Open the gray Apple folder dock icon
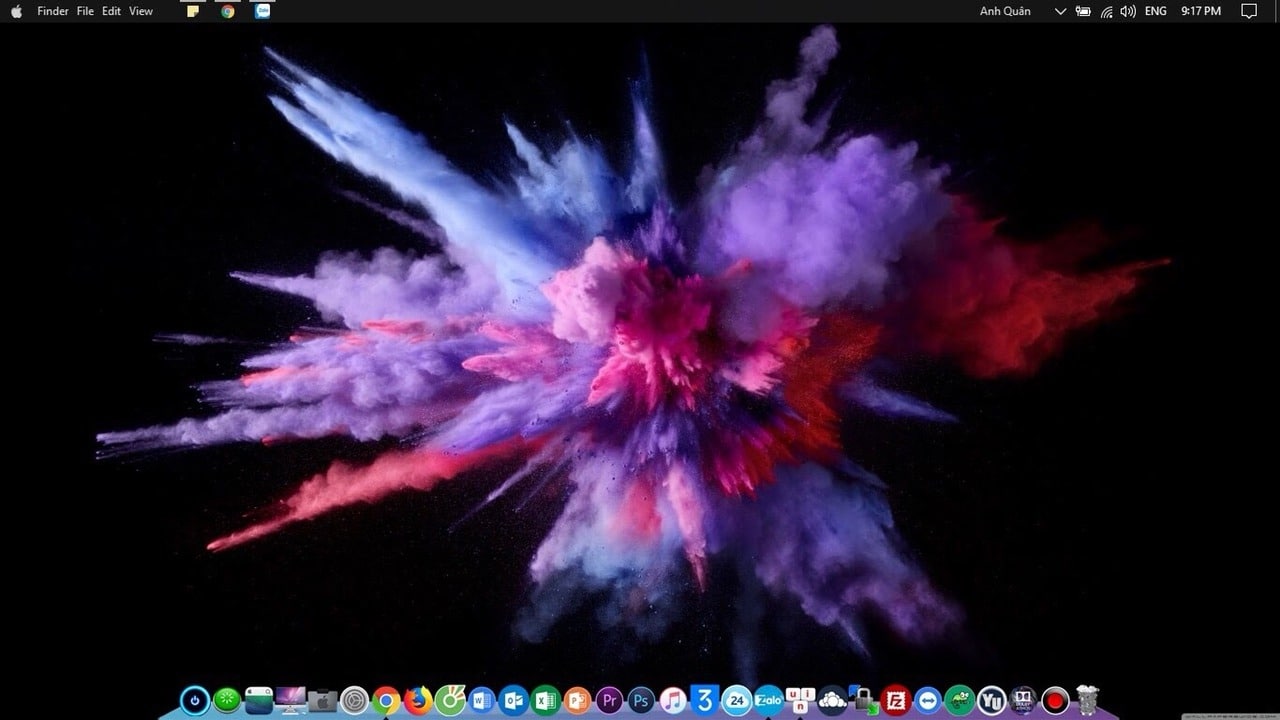This screenshot has height=720, width=1280. [322, 701]
